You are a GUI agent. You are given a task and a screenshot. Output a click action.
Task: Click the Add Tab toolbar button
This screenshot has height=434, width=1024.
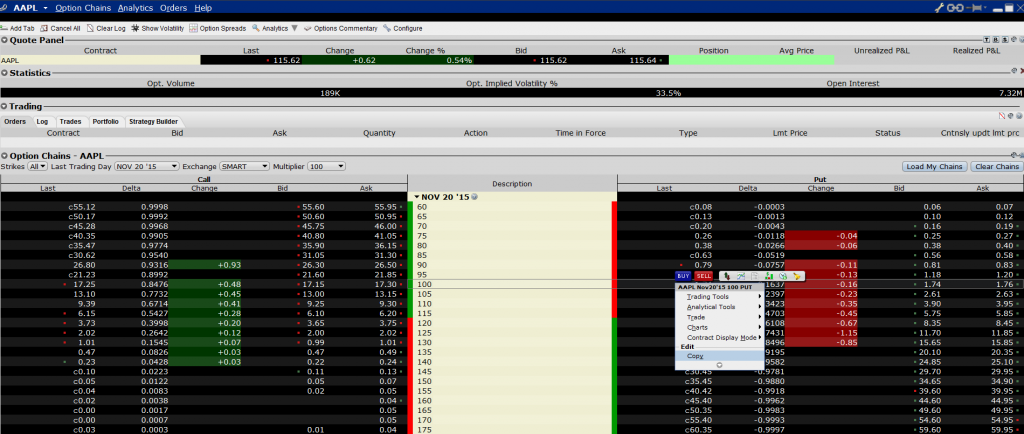pos(18,29)
